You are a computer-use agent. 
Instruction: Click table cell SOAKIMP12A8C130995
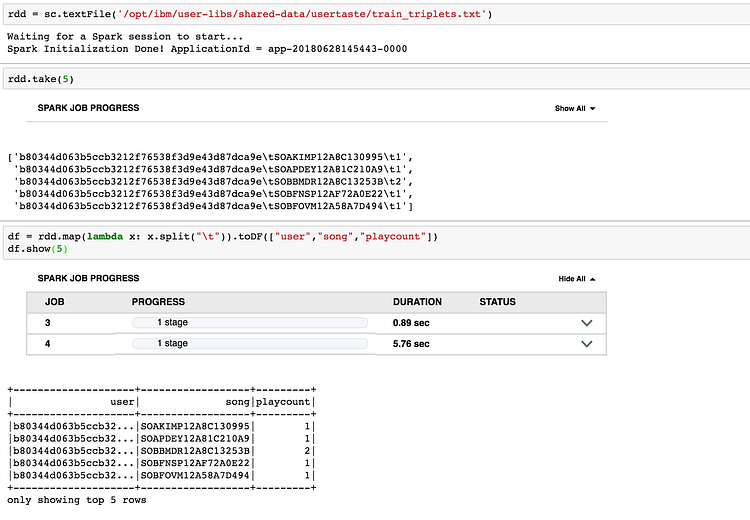(195, 426)
